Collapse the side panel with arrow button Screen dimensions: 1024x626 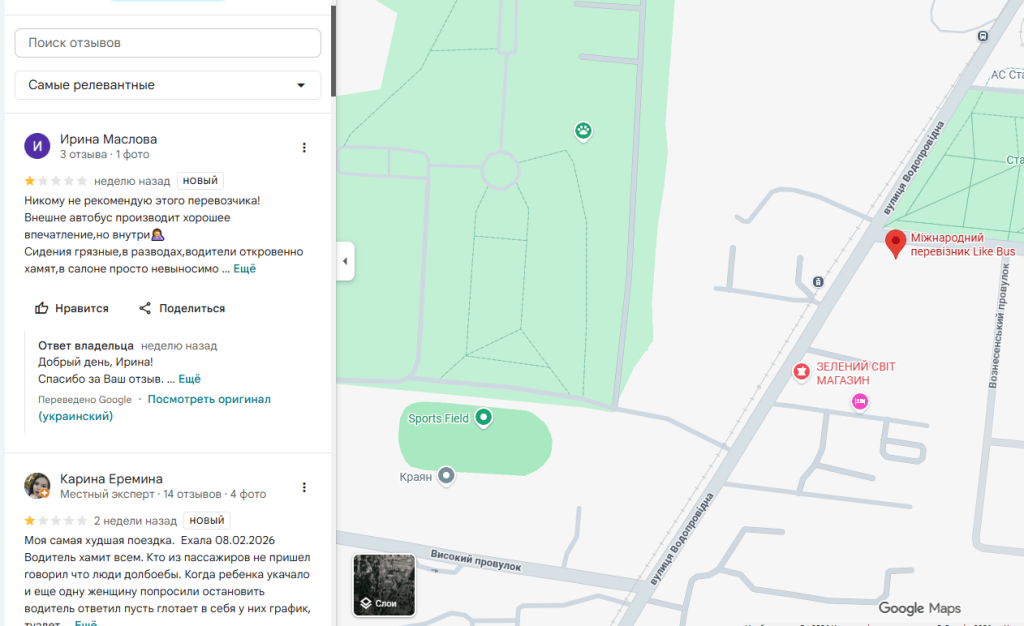coord(345,261)
